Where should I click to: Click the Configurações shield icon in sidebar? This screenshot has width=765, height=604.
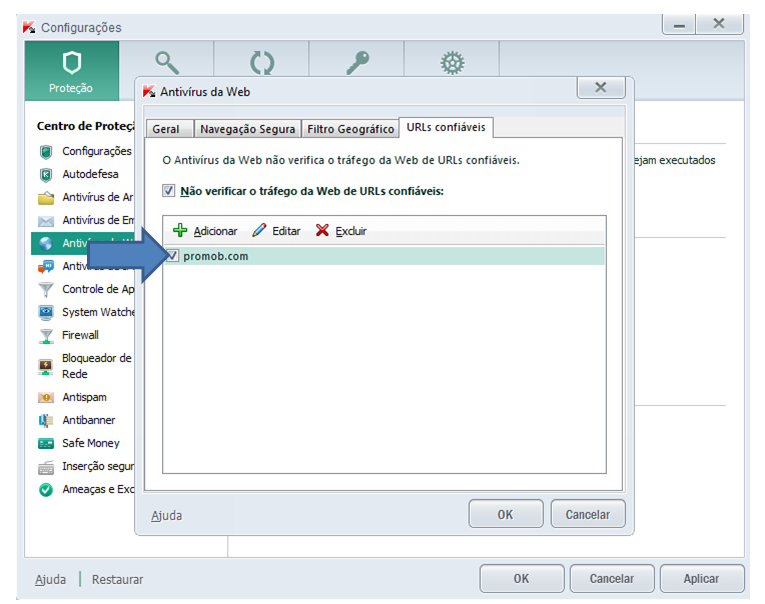[x=46, y=152]
